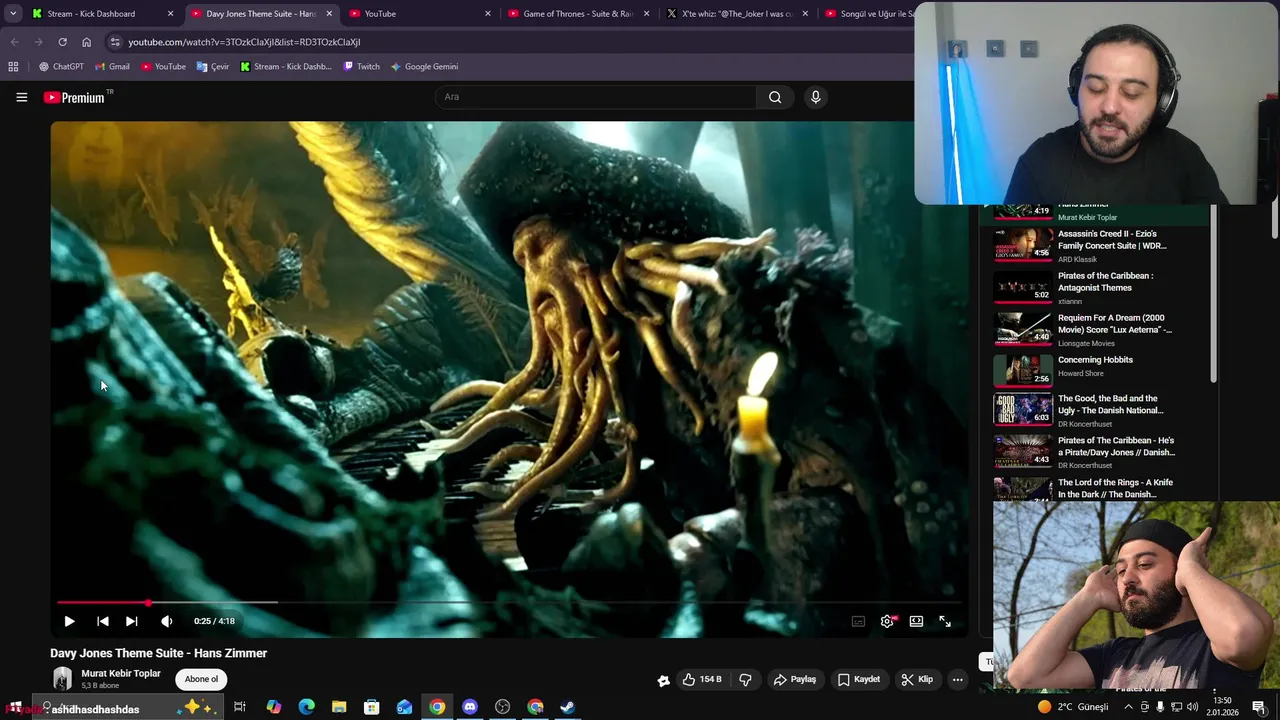Close the Game of Thrones tab
This screenshot has width=1280, height=720.
tap(646, 14)
